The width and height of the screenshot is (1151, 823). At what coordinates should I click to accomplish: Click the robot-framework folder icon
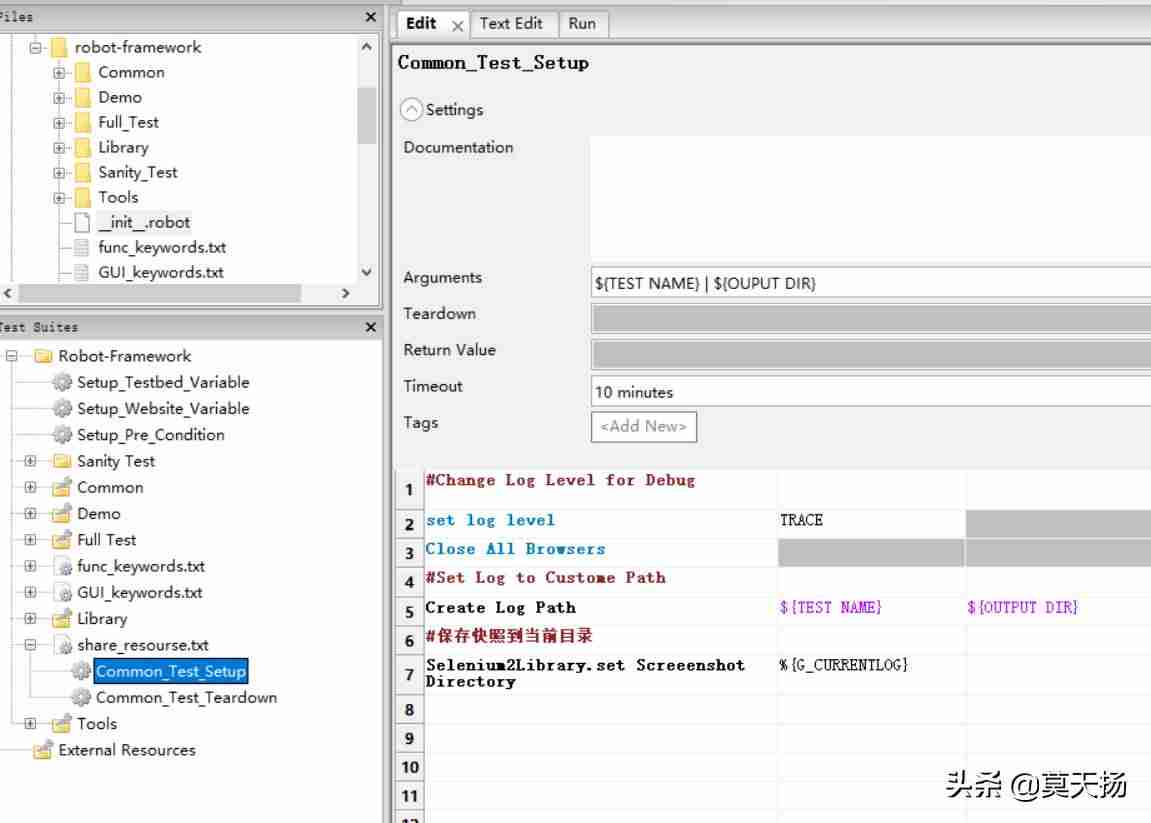pos(59,48)
